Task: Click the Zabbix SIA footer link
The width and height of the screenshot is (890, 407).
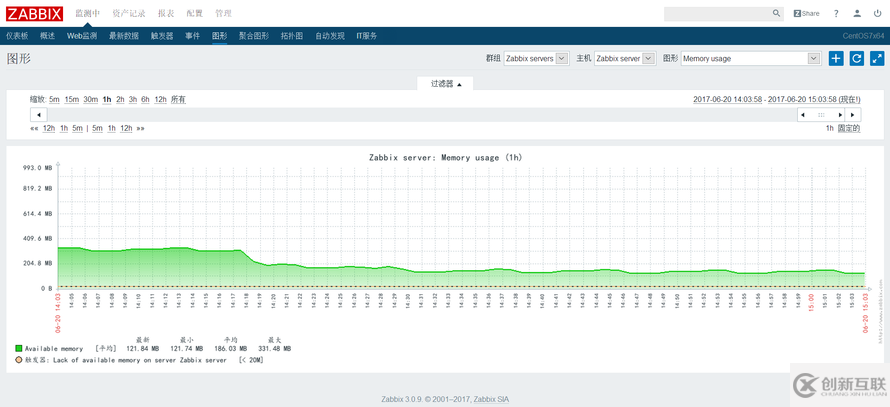Action: coord(492,400)
